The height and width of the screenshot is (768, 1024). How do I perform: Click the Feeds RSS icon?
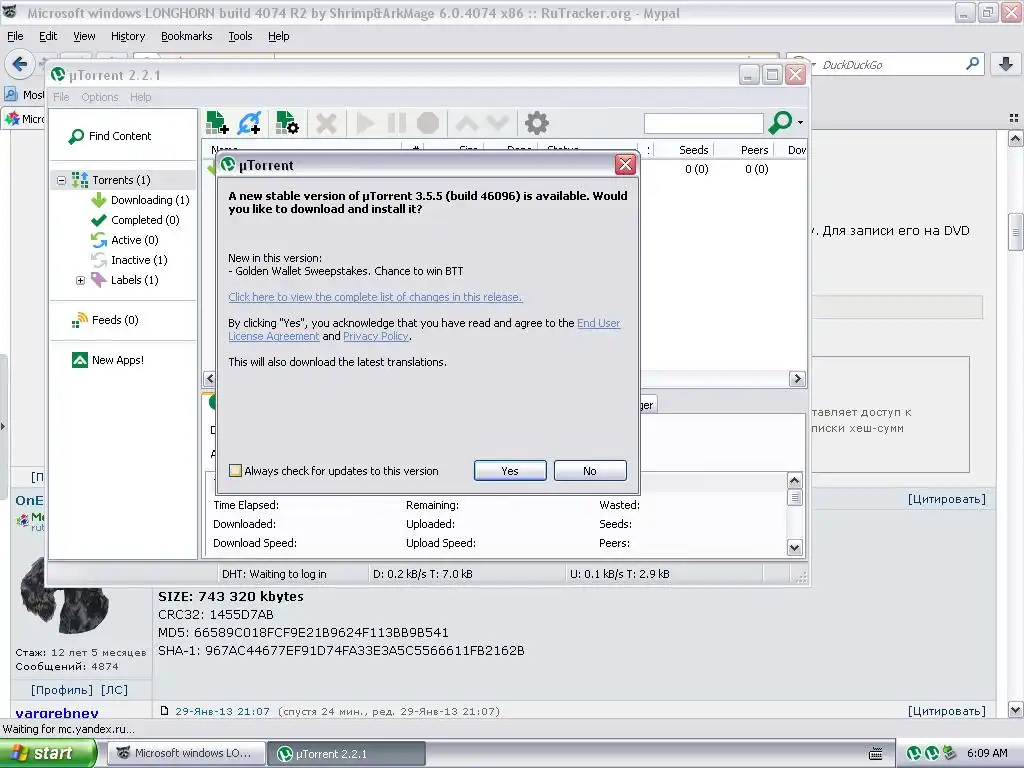tap(80, 320)
